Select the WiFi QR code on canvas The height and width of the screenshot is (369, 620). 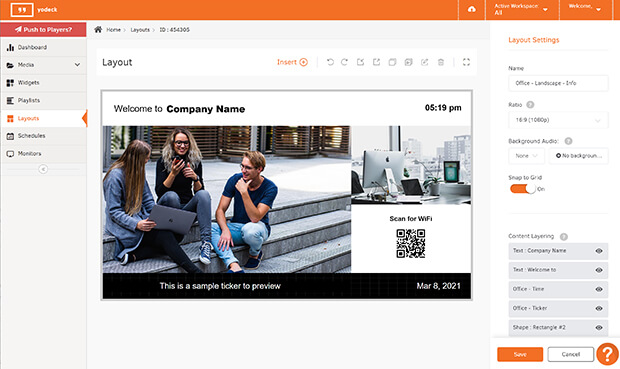411,244
